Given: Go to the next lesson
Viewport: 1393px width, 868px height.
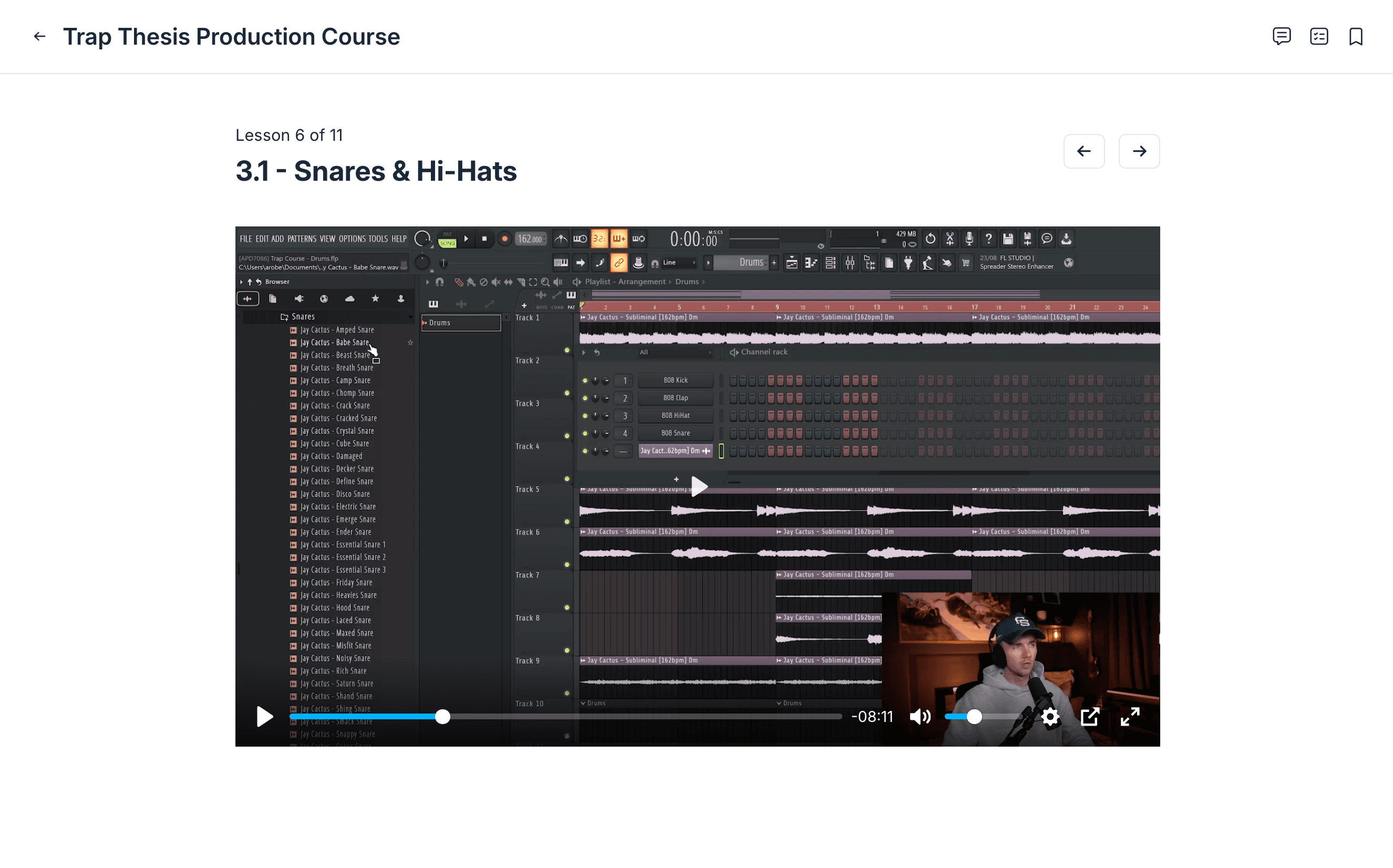Looking at the screenshot, I should point(1139,151).
